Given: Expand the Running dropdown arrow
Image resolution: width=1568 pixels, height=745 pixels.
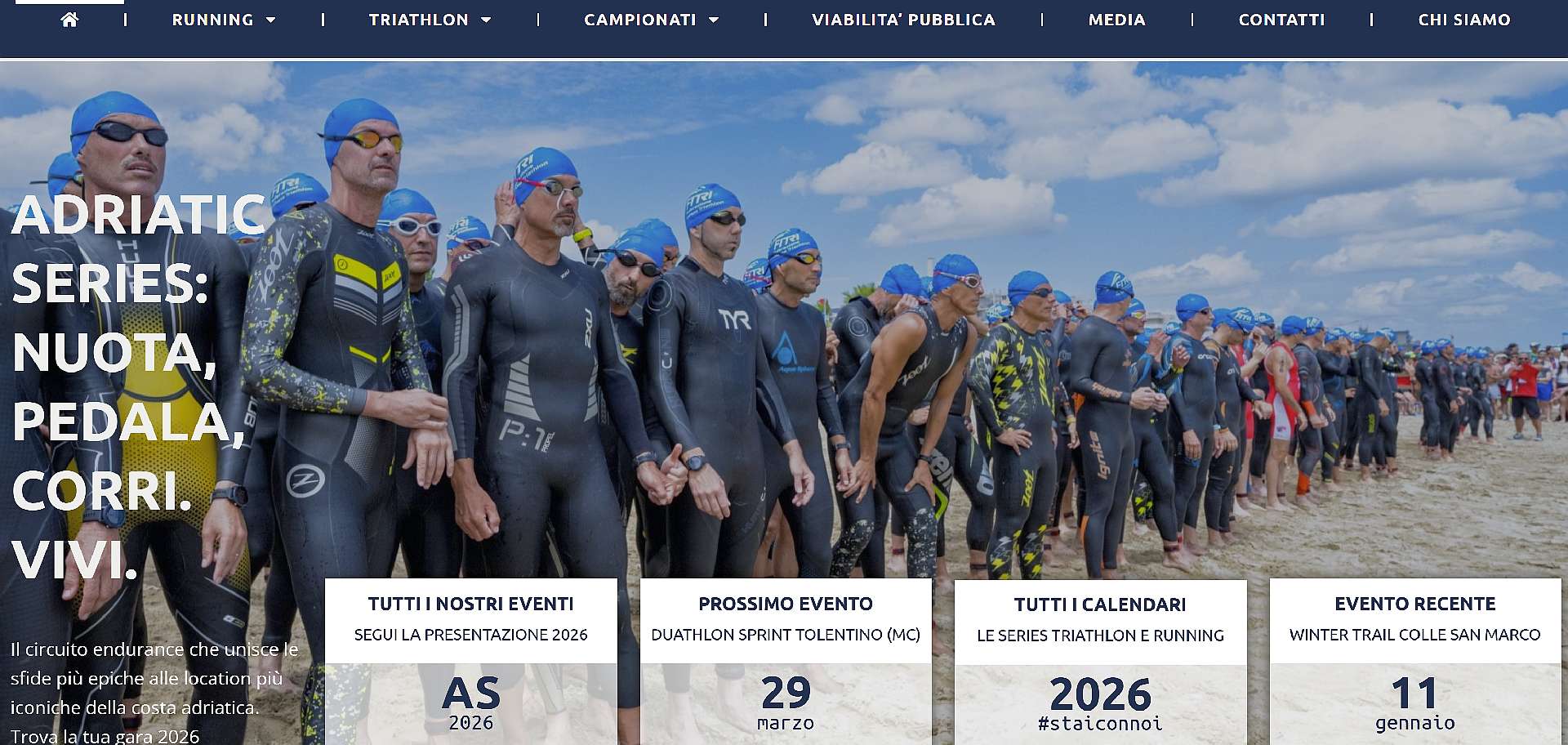Looking at the screenshot, I should (x=271, y=20).
